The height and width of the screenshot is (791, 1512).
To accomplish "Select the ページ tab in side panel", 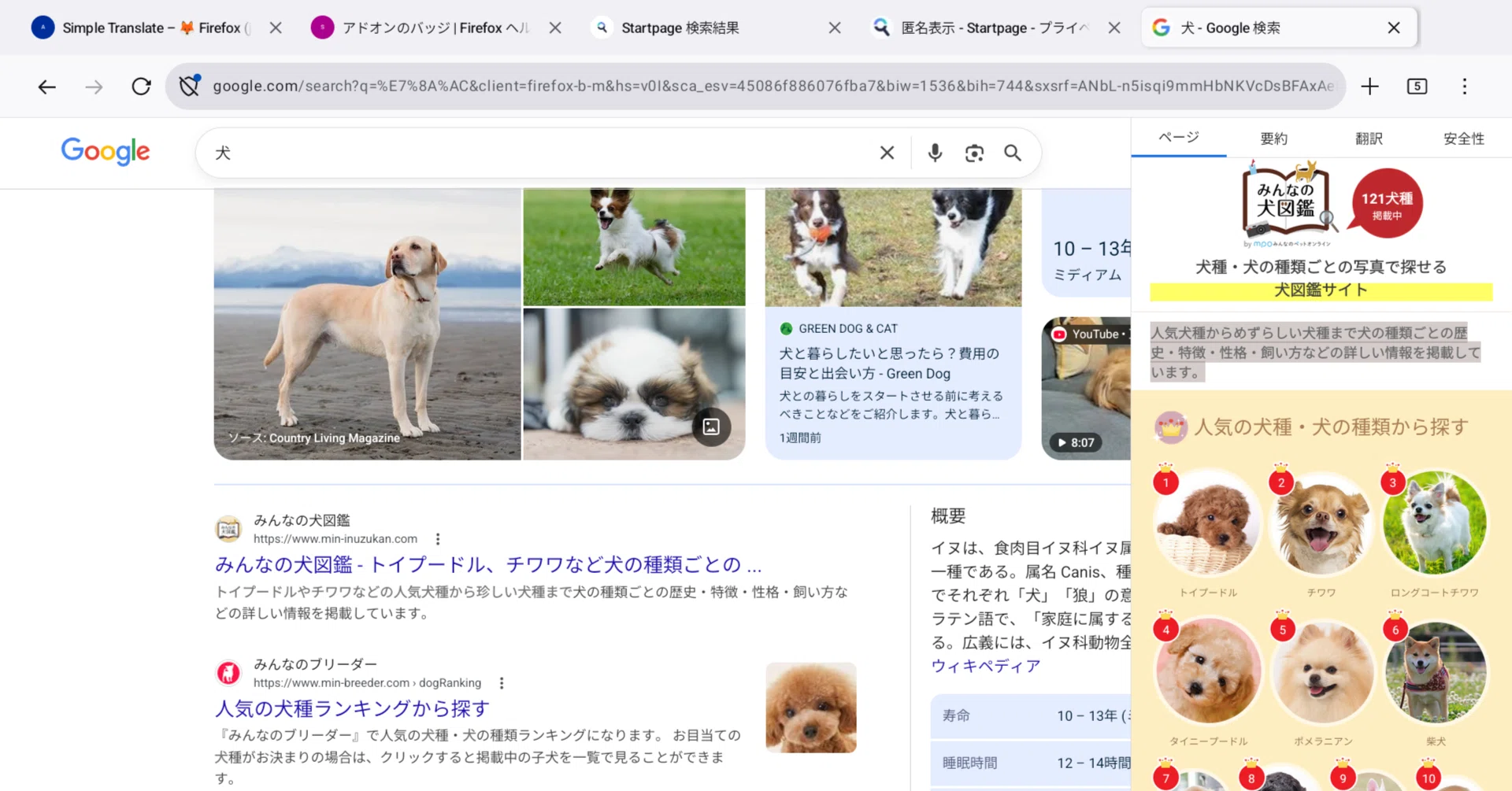I will [1179, 138].
